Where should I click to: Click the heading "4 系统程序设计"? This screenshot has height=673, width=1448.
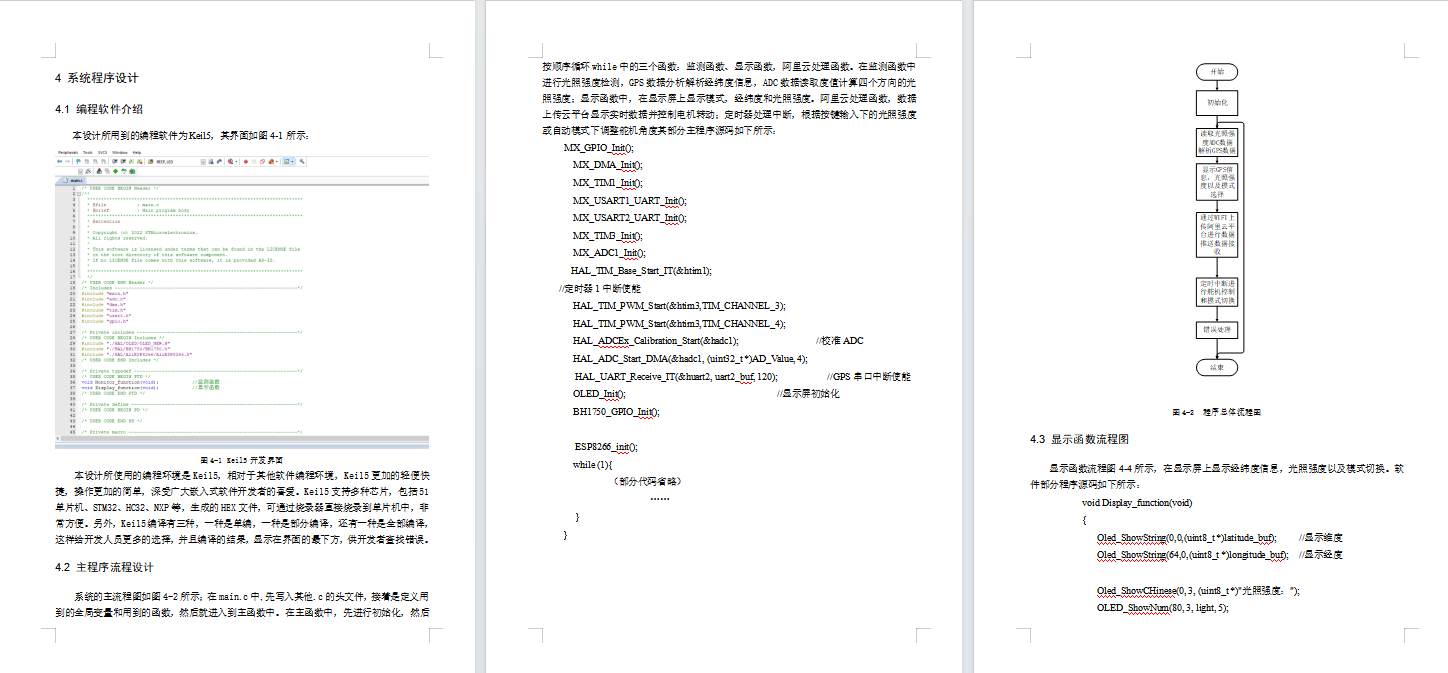tap(97, 78)
